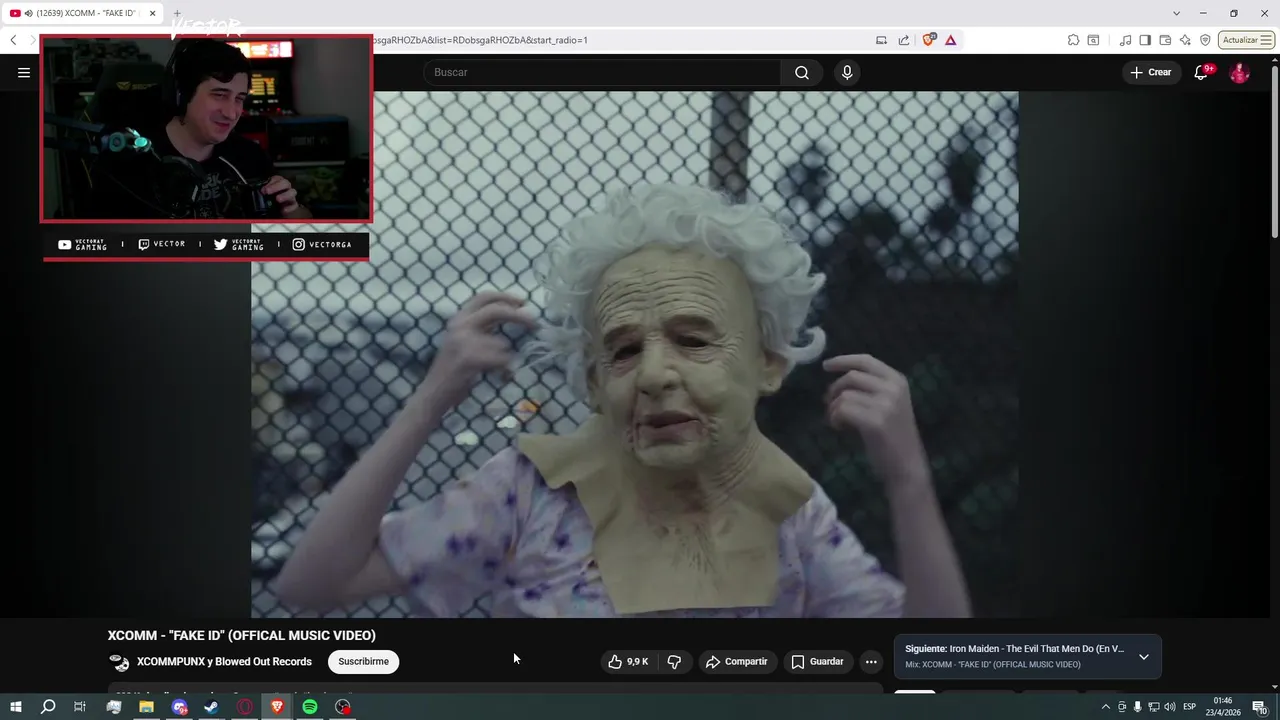Image resolution: width=1280 pixels, height=720 pixels.
Task: Click the share page icon in address bar
Action: click(x=904, y=40)
